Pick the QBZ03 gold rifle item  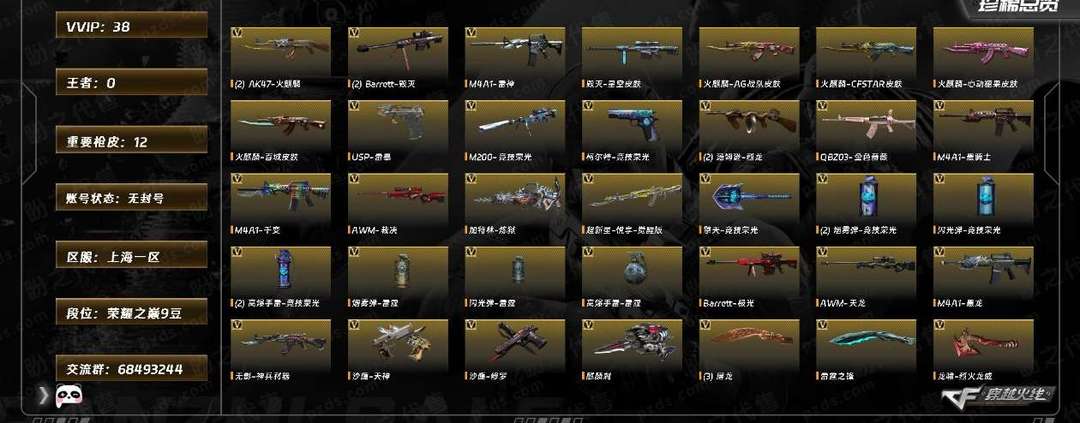[866, 125]
